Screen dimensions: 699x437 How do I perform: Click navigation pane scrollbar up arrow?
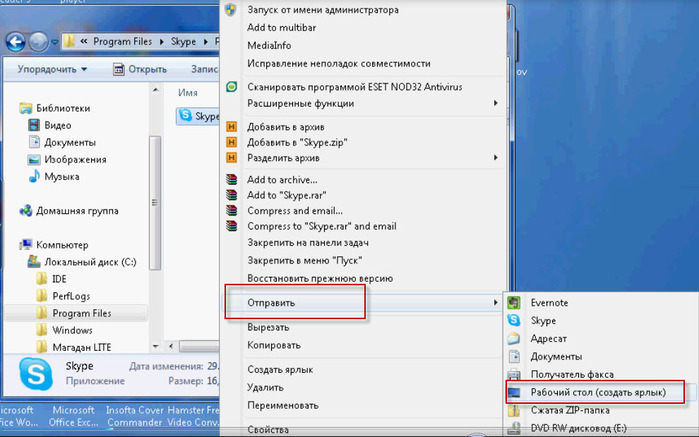[155, 91]
